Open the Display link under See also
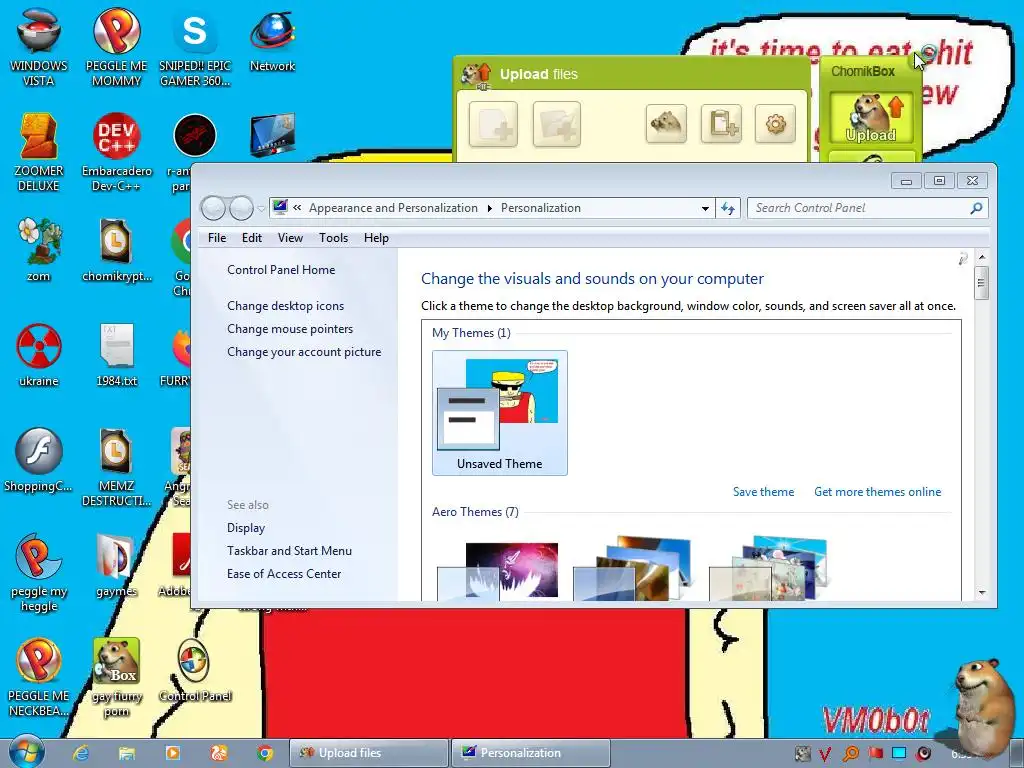Viewport: 1024px width, 768px height. [x=246, y=528]
